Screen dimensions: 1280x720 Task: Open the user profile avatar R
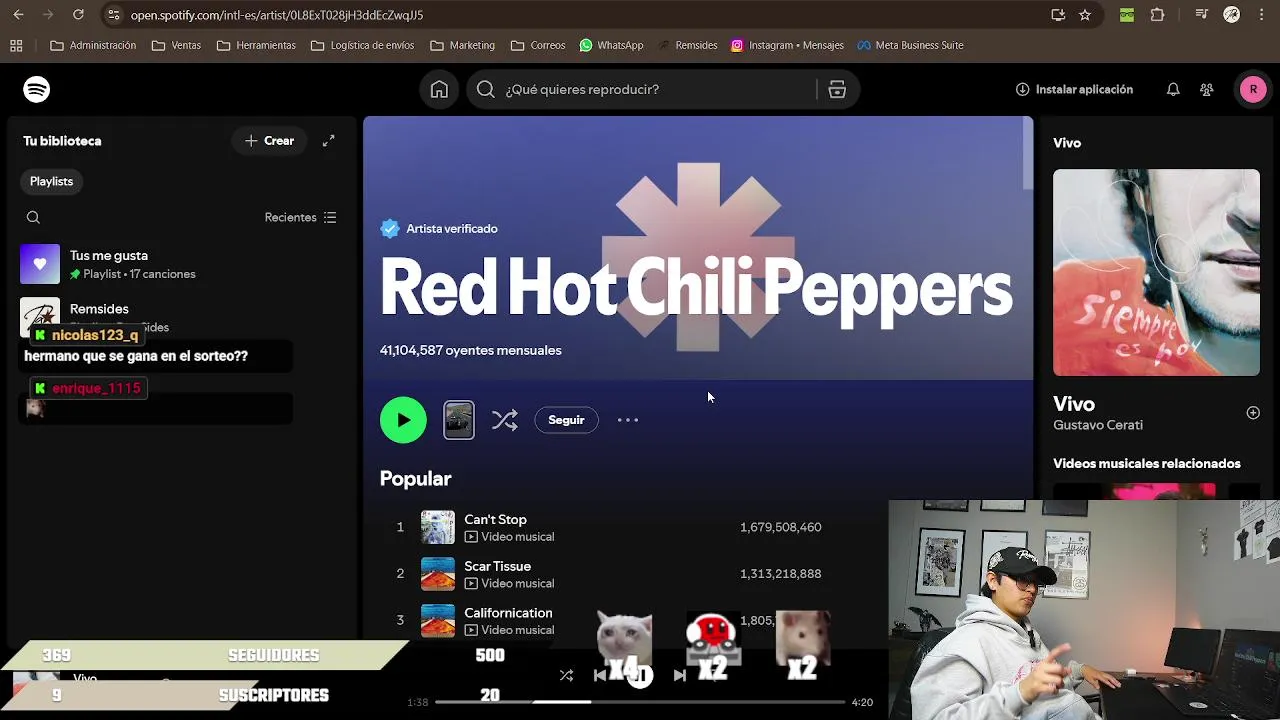[1253, 89]
